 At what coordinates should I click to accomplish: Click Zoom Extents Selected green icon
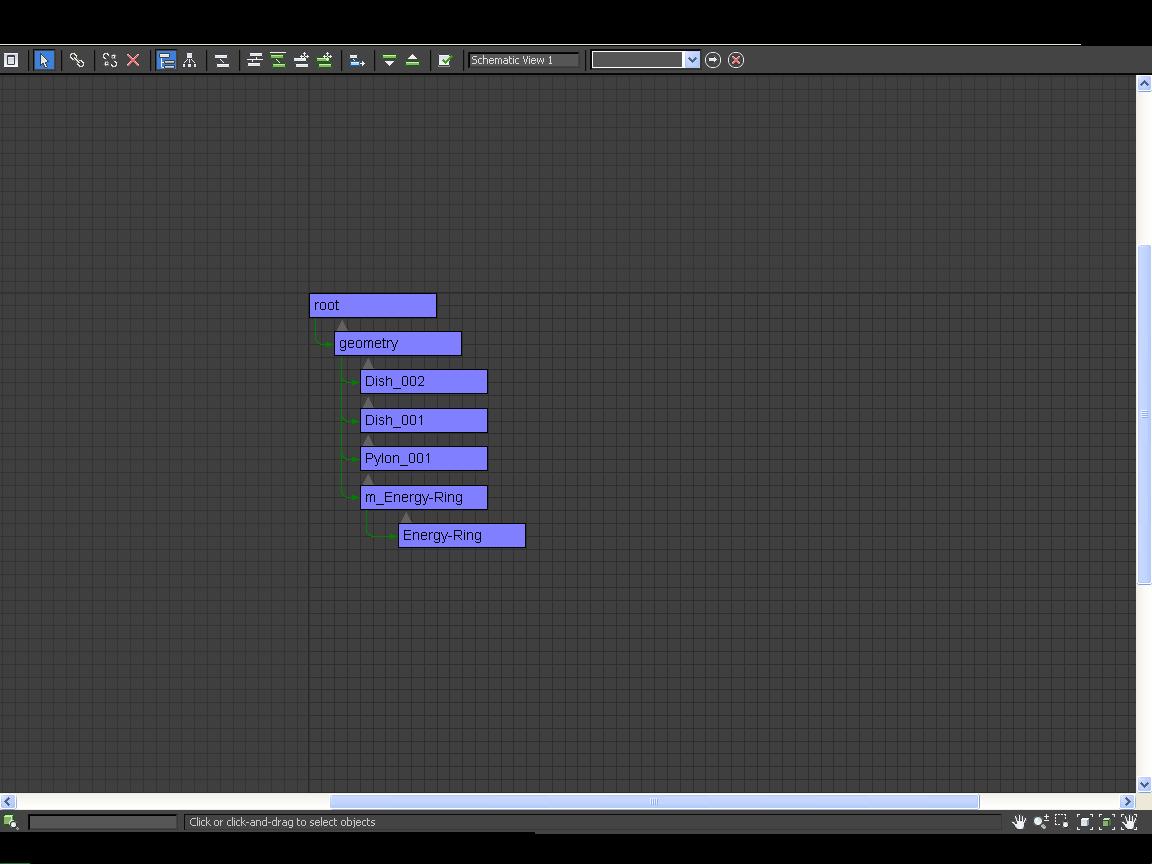click(1106, 822)
